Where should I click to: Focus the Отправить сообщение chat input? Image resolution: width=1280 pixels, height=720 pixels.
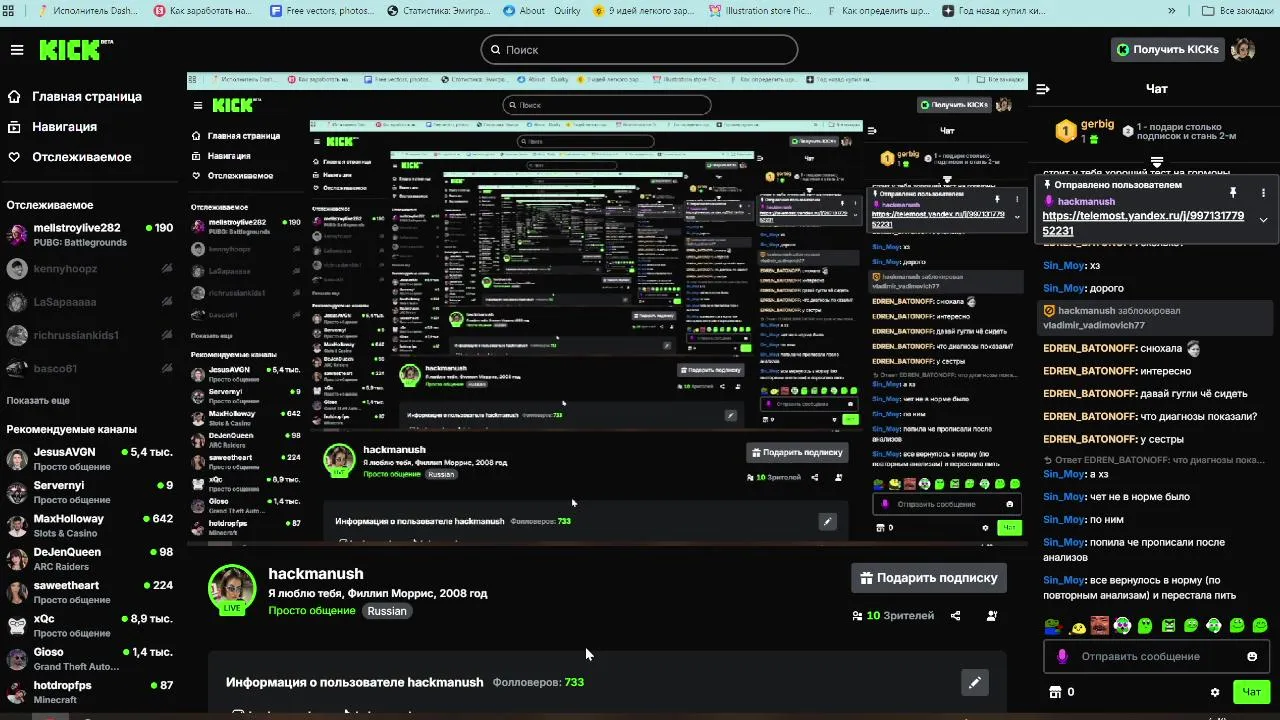tap(1158, 657)
